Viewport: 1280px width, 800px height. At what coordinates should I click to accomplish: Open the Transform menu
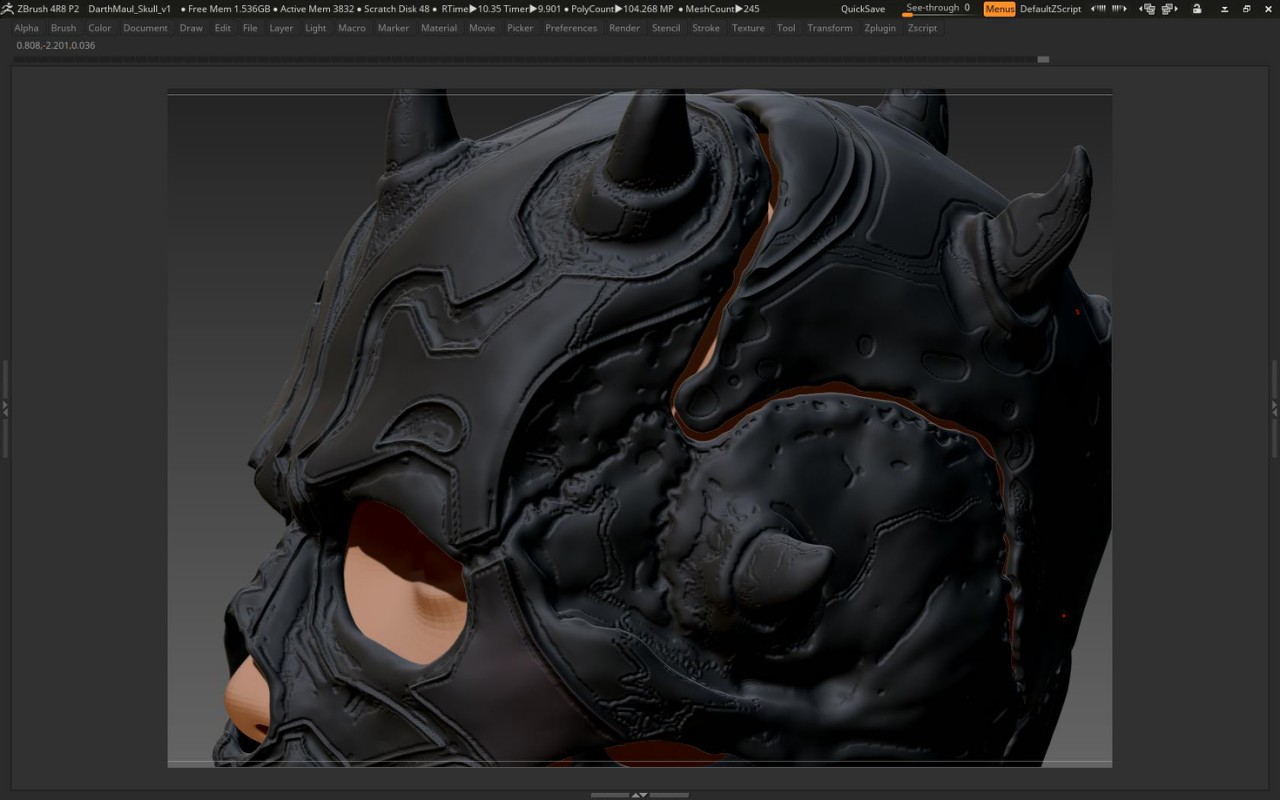(830, 28)
